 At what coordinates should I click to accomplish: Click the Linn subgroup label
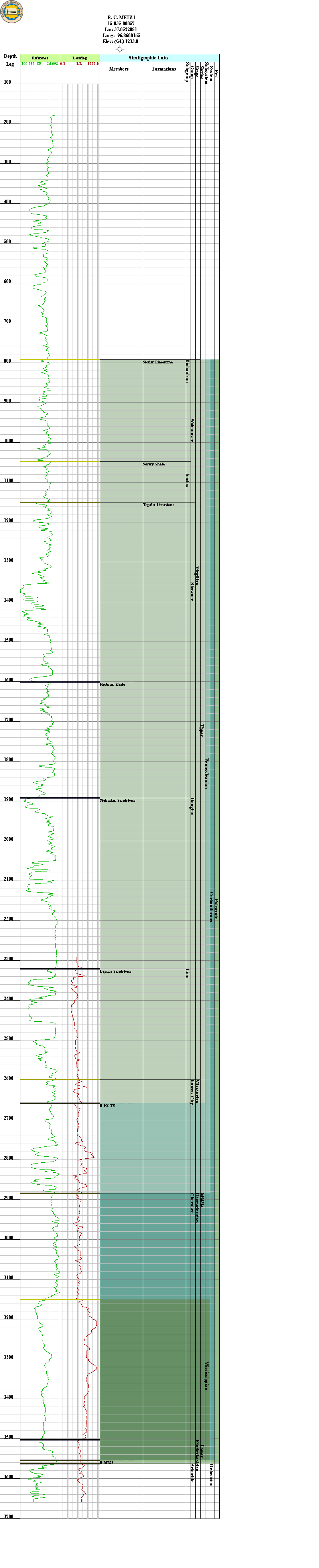187,974
